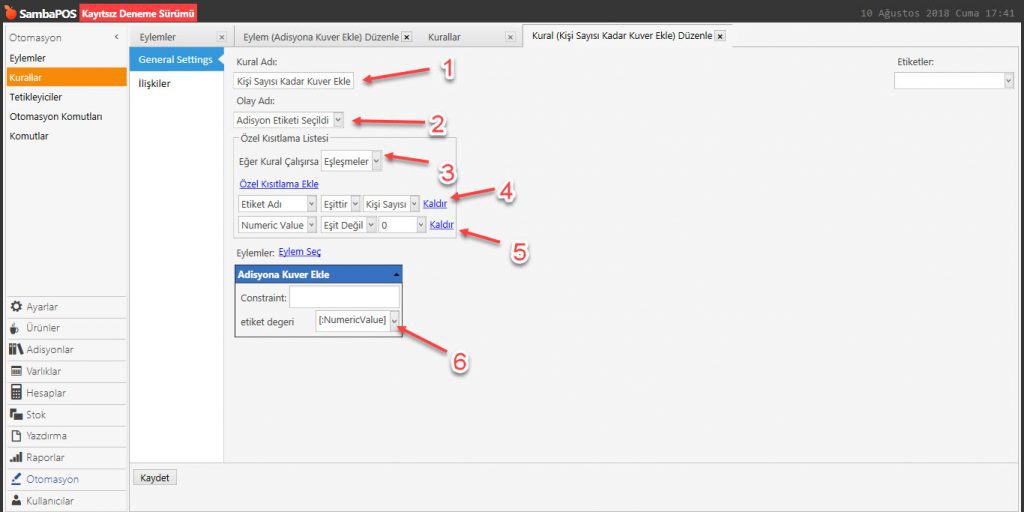Open Ayarlar settings gear icon
This screenshot has width=1024, height=512.
(16, 306)
